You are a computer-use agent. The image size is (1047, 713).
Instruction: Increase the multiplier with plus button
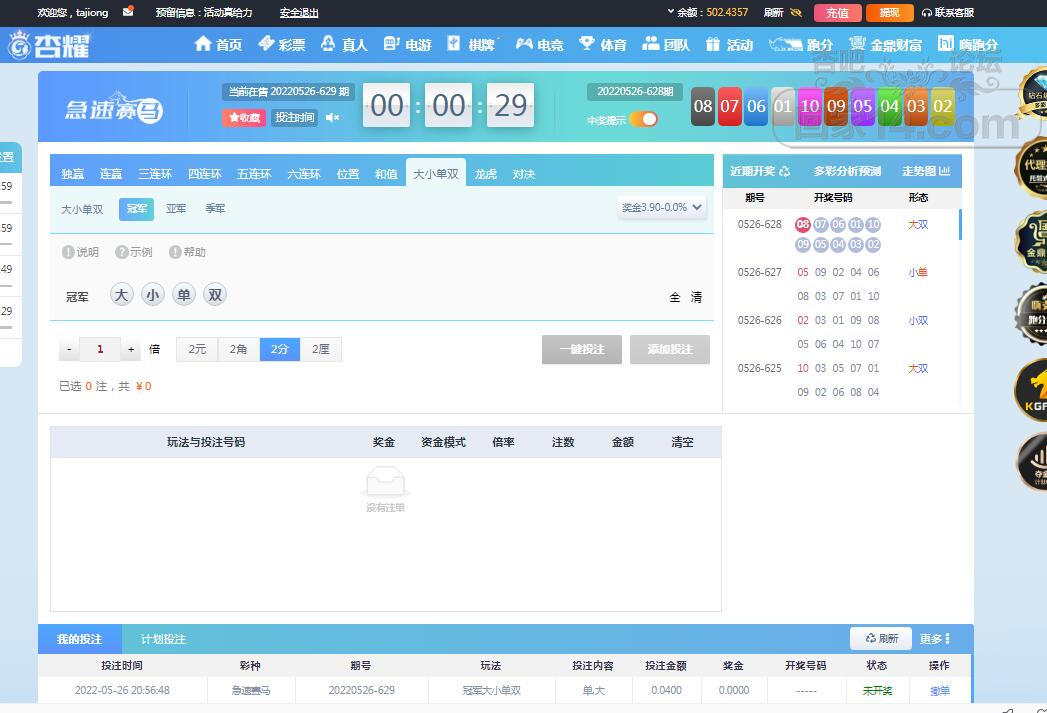pos(131,349)
